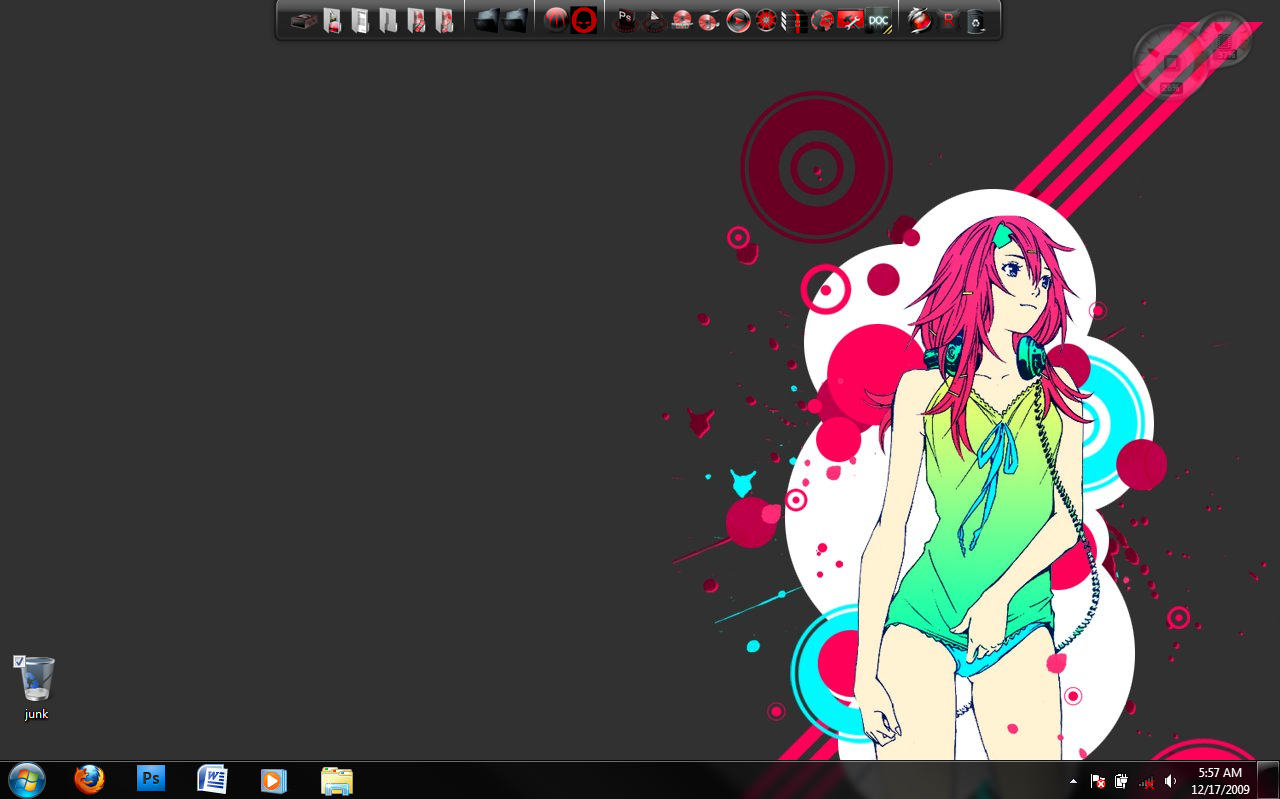Open network signal tray icon

(1146, 781)
